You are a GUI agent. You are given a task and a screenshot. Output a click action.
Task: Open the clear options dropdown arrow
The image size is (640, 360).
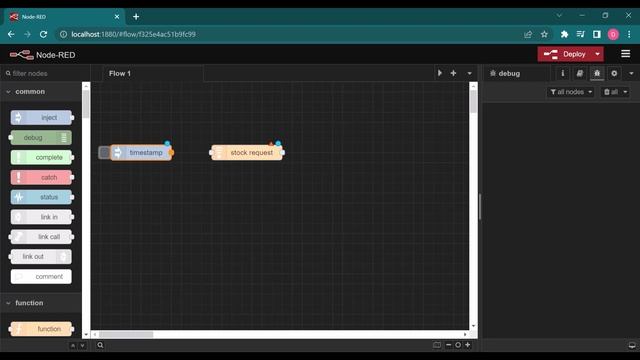point(625,92)
